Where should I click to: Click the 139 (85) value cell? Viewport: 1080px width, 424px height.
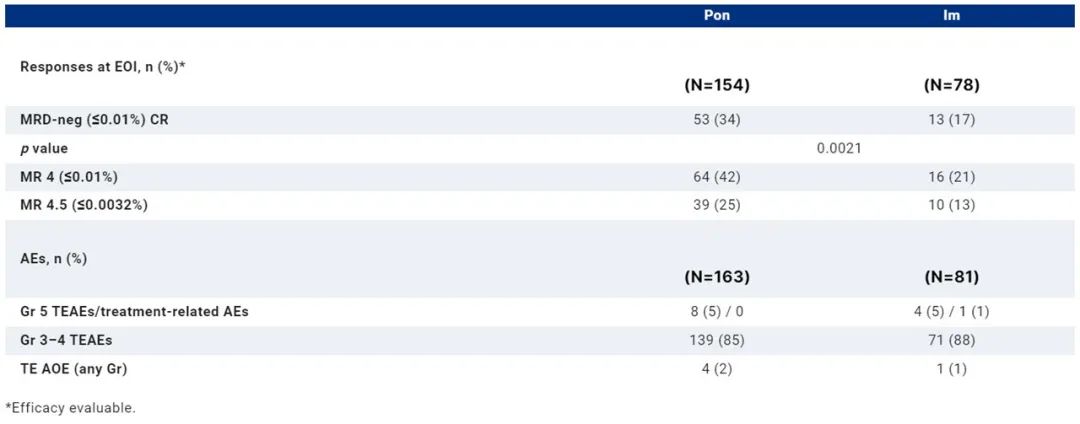(x=716, y=340)
